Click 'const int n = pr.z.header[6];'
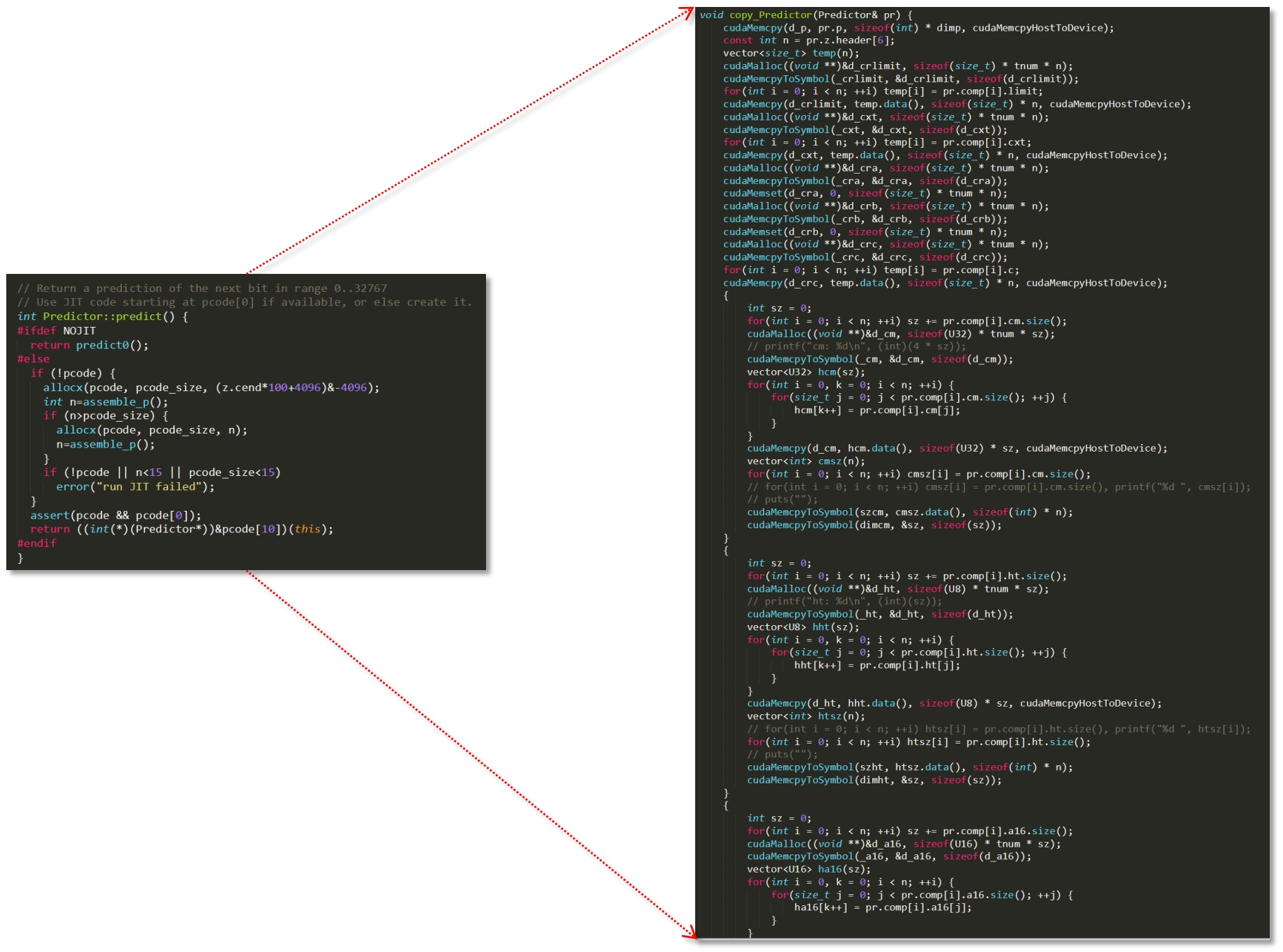The image size is (1283, 952). 809,40
